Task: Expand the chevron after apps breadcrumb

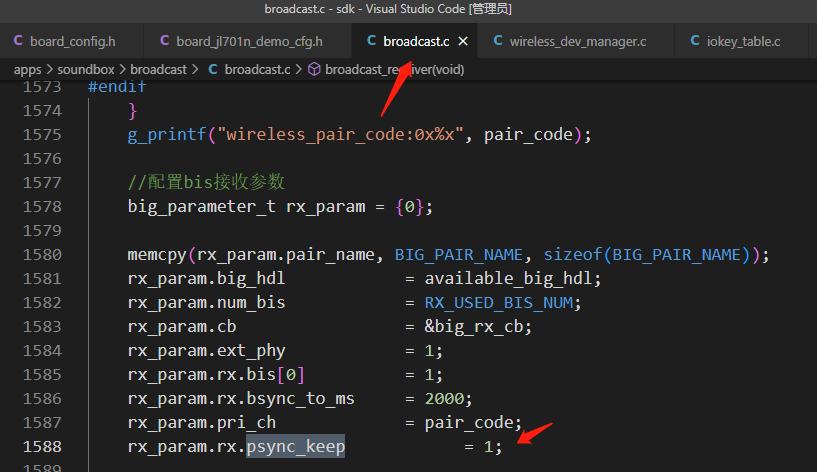Action: tap(49, 69)
